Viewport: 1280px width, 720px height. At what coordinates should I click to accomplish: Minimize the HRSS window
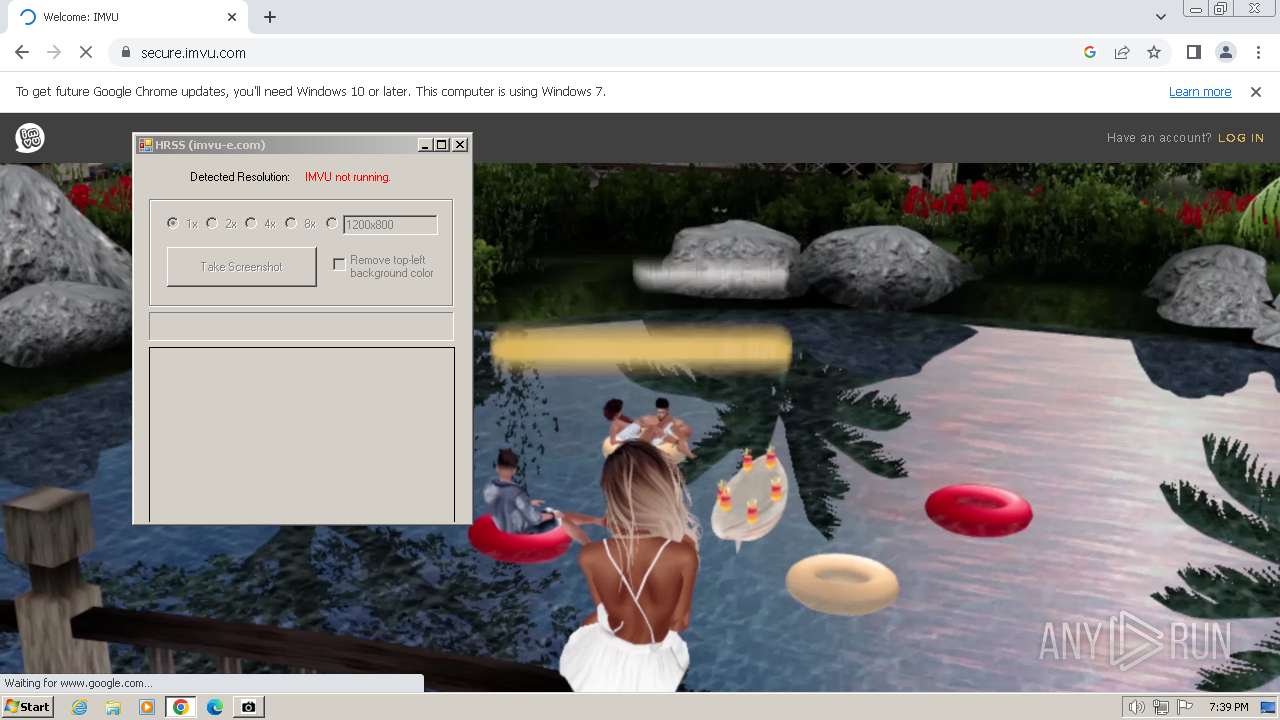click(x=424, y=145)
